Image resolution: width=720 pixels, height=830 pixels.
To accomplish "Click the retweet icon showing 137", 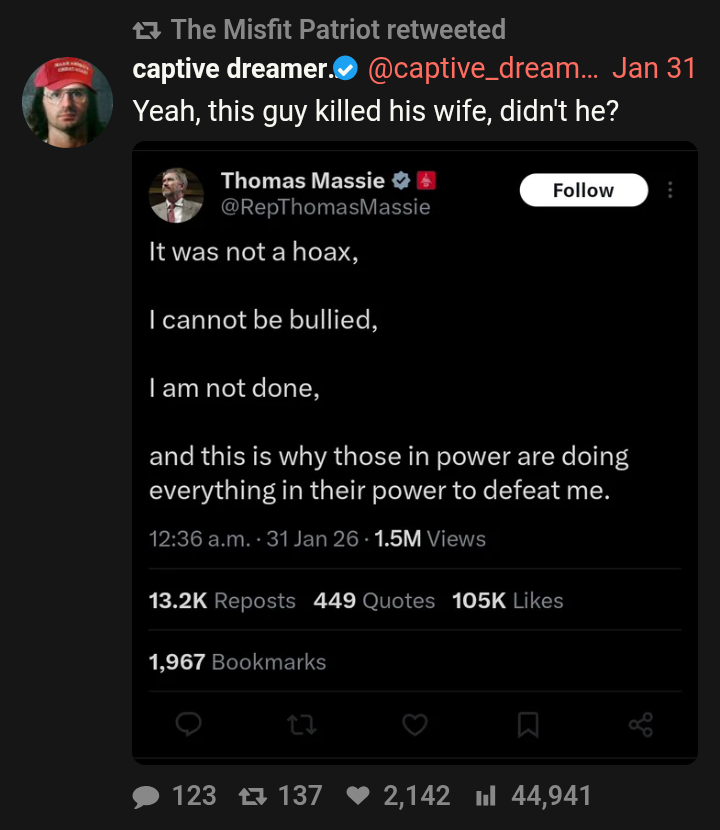I will (x=253, y=796).
